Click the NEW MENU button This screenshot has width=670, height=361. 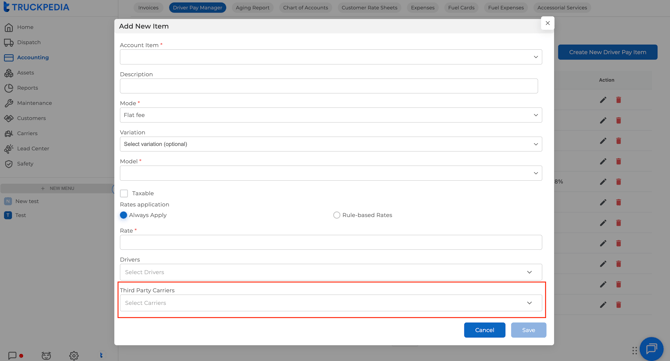pyautogui.click(x=57, y=188)
